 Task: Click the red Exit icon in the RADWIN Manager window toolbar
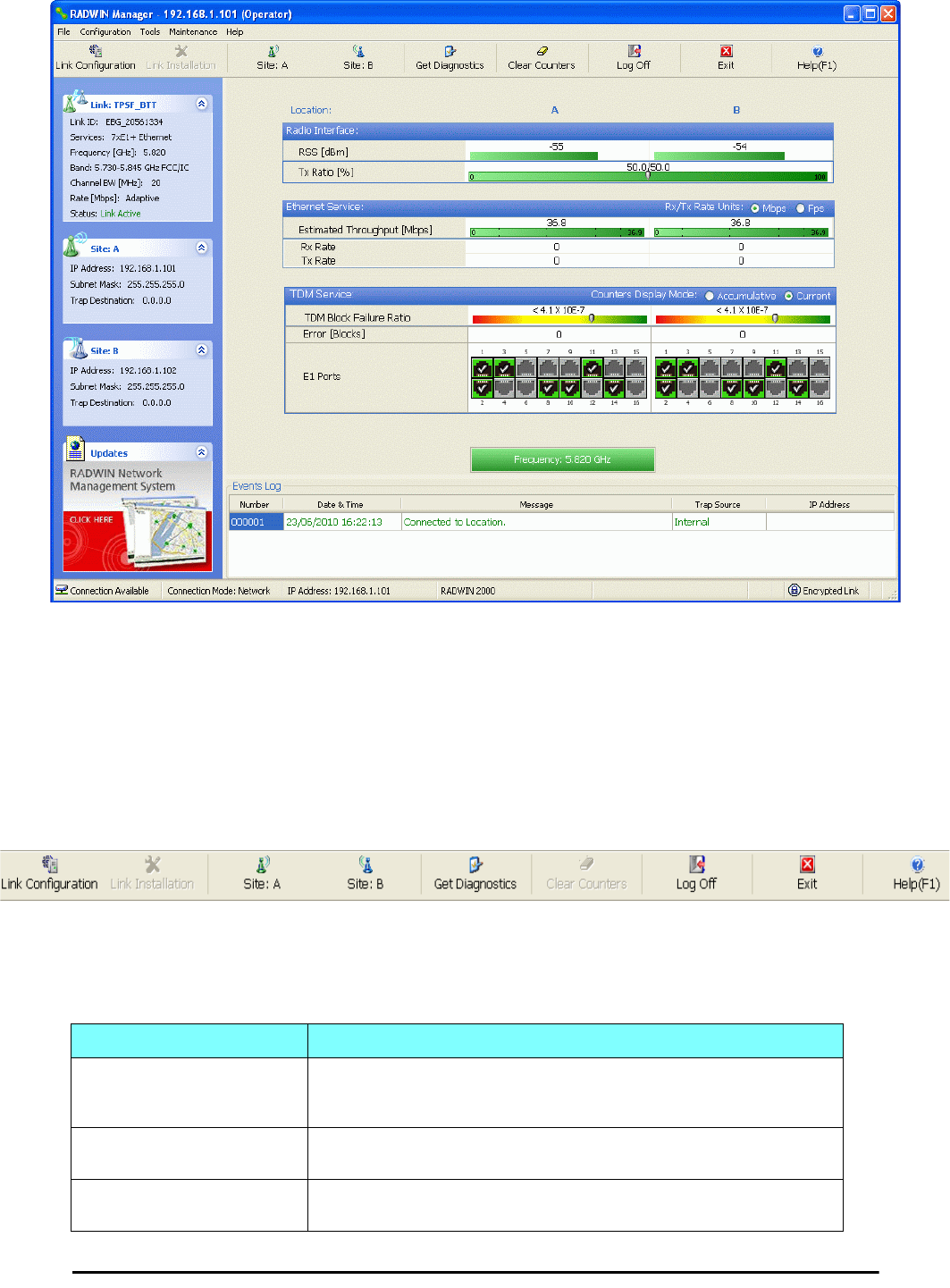(727, 52)
